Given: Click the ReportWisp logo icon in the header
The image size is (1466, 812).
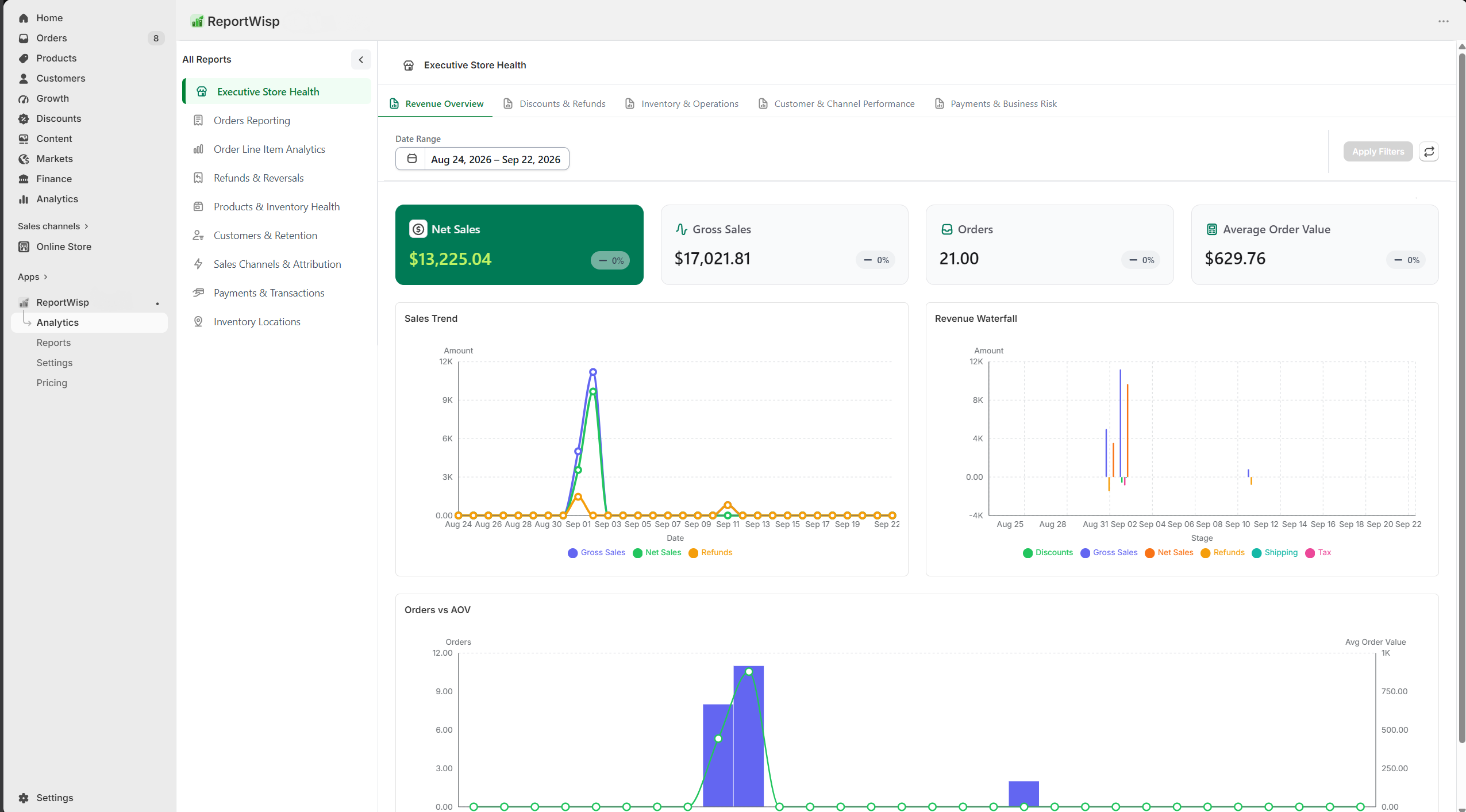Looking at the screenshot, I should click(197, 21).
